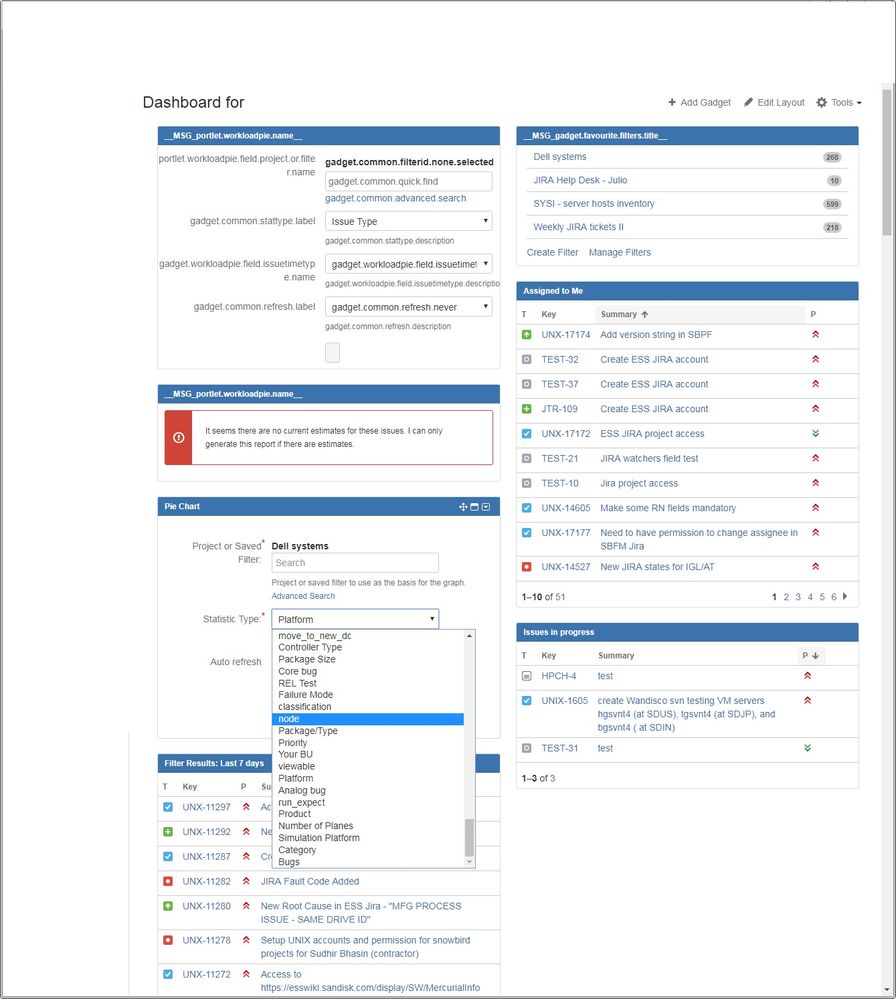Select node in the statistic type list
Viewport: 896px width, 999px height.
368,719
